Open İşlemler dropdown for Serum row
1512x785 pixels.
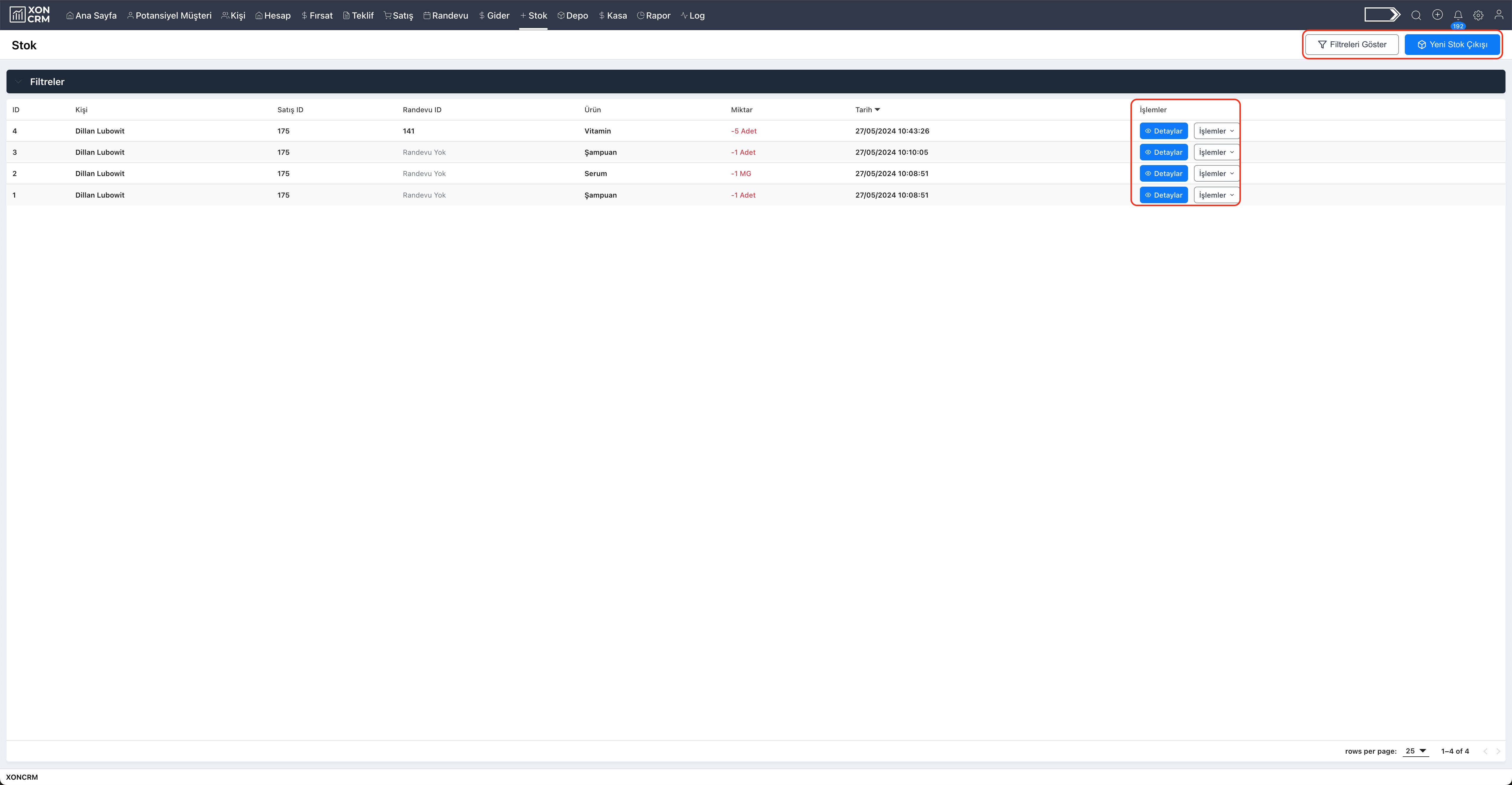pyautogui.click(x=1216, y=173)
